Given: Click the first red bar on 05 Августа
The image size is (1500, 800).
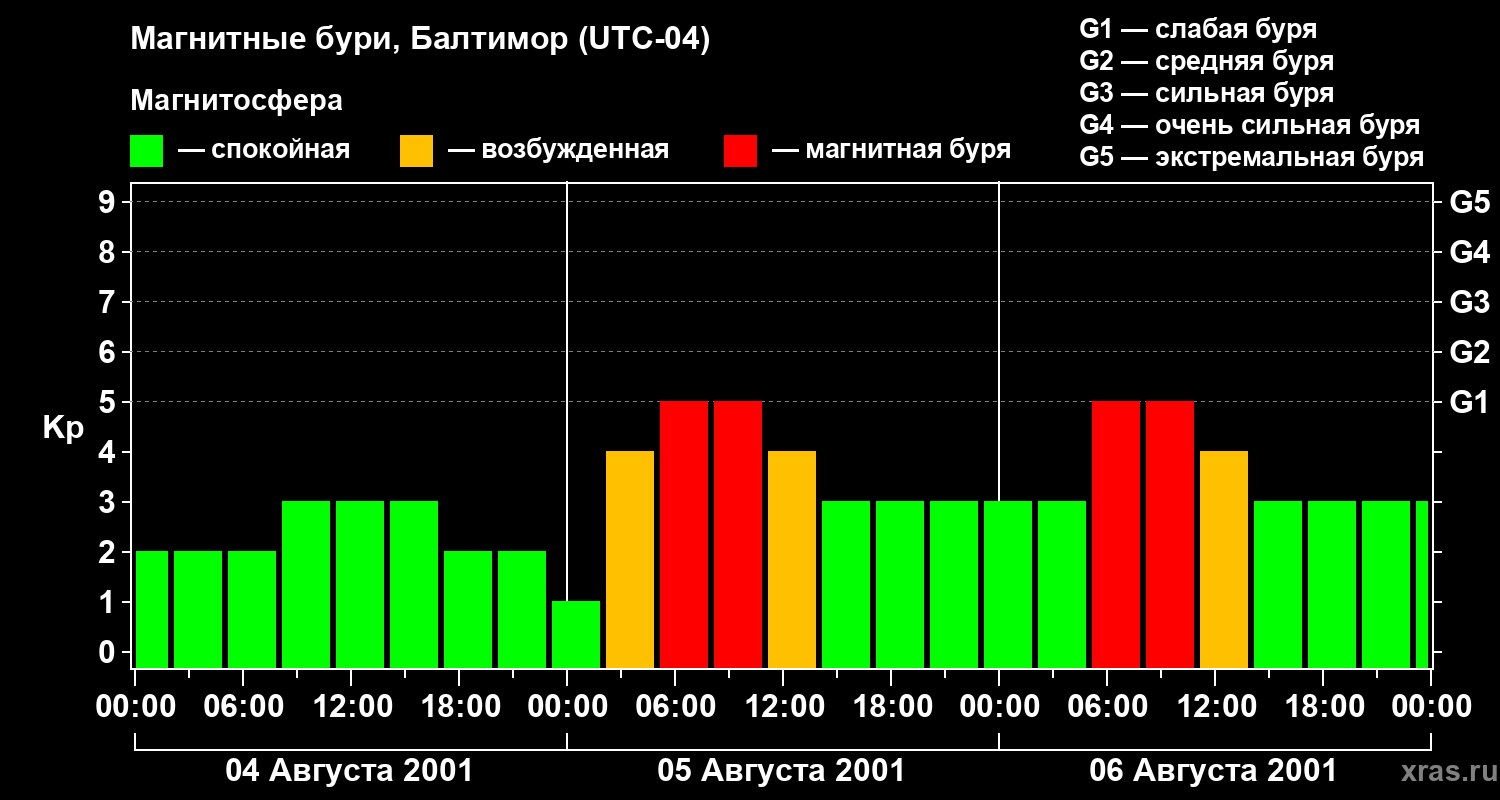Looking at the screenshot, I should 684,534.
